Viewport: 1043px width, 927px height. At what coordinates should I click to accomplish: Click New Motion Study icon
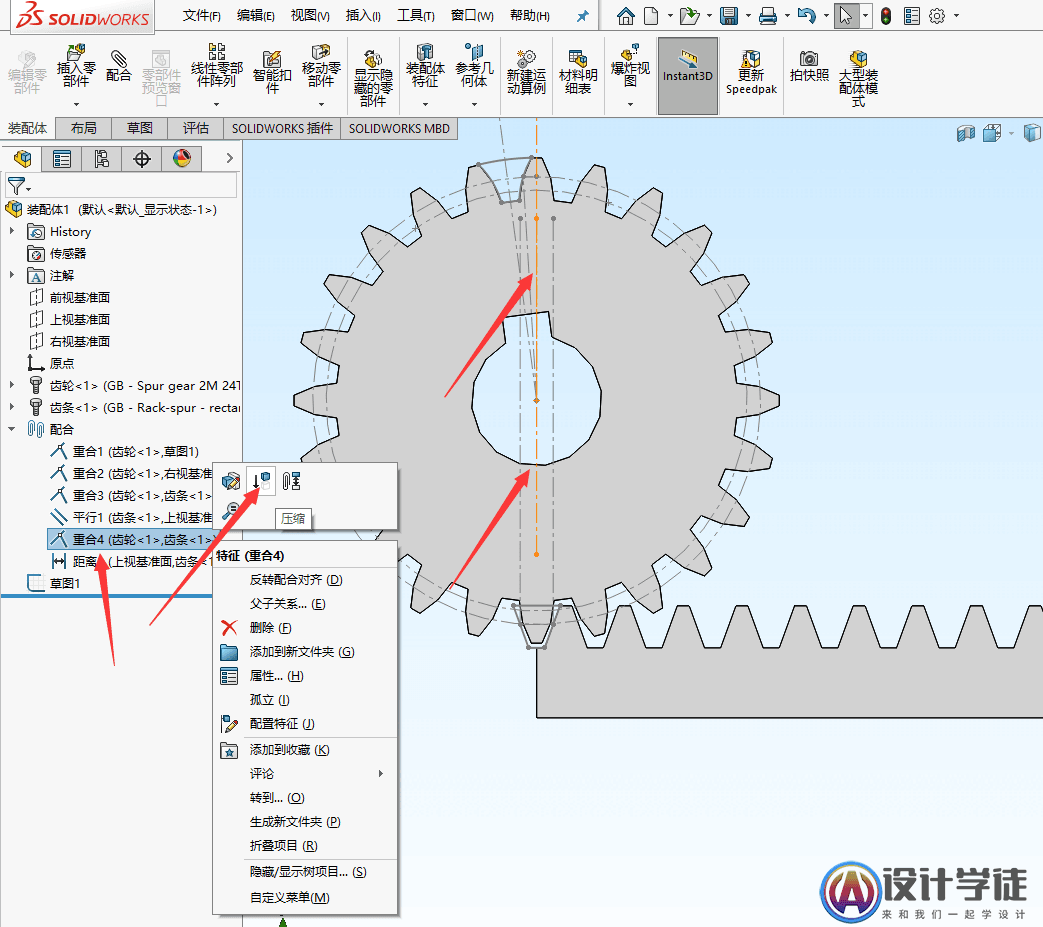tap(526, 72)
